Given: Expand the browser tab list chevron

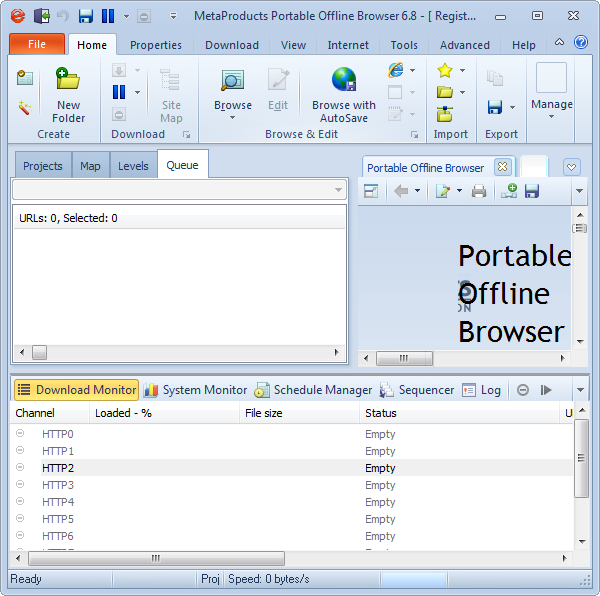Looking at the screenshot, I should click(571, 167).
